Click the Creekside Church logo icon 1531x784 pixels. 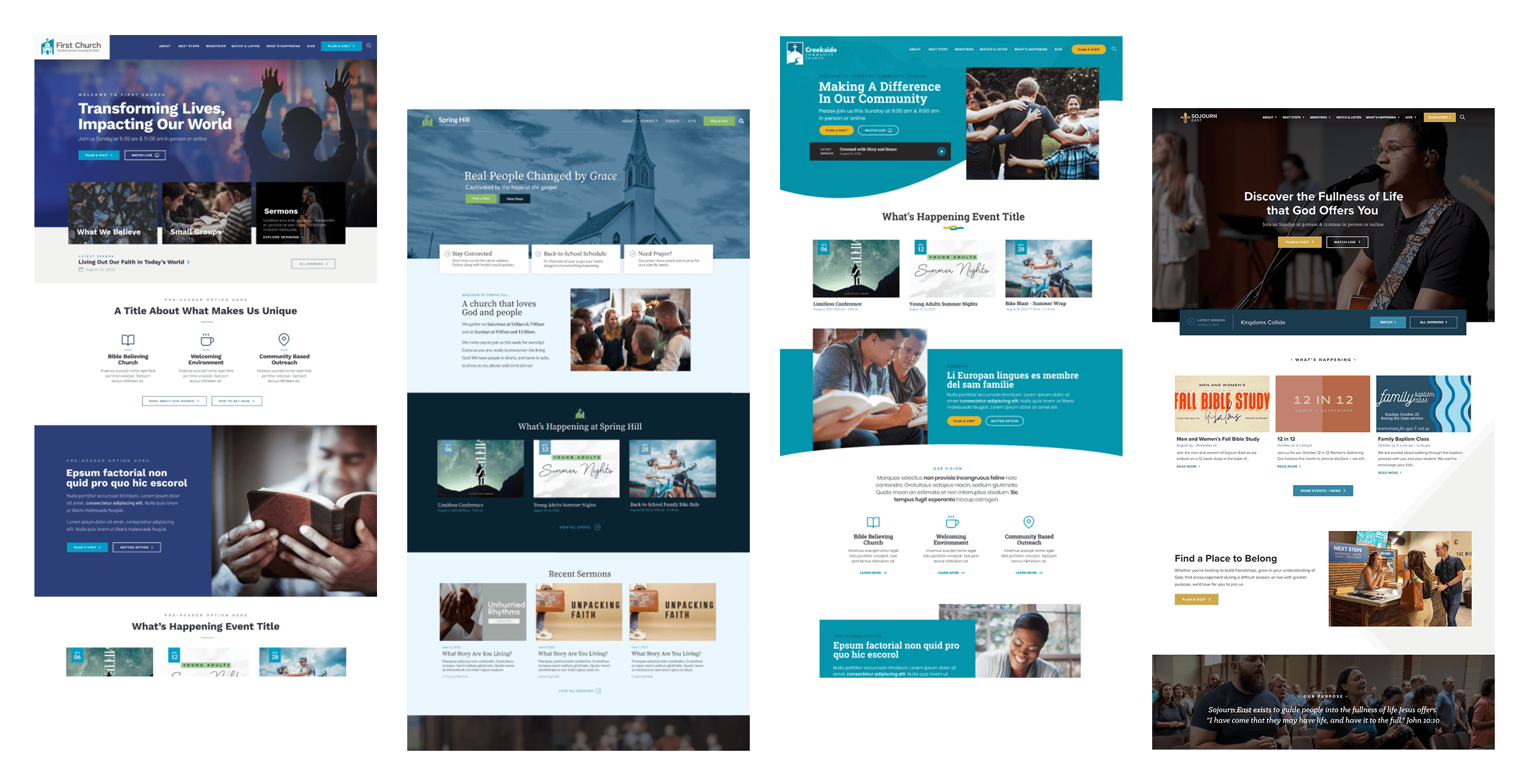(792, 53)
